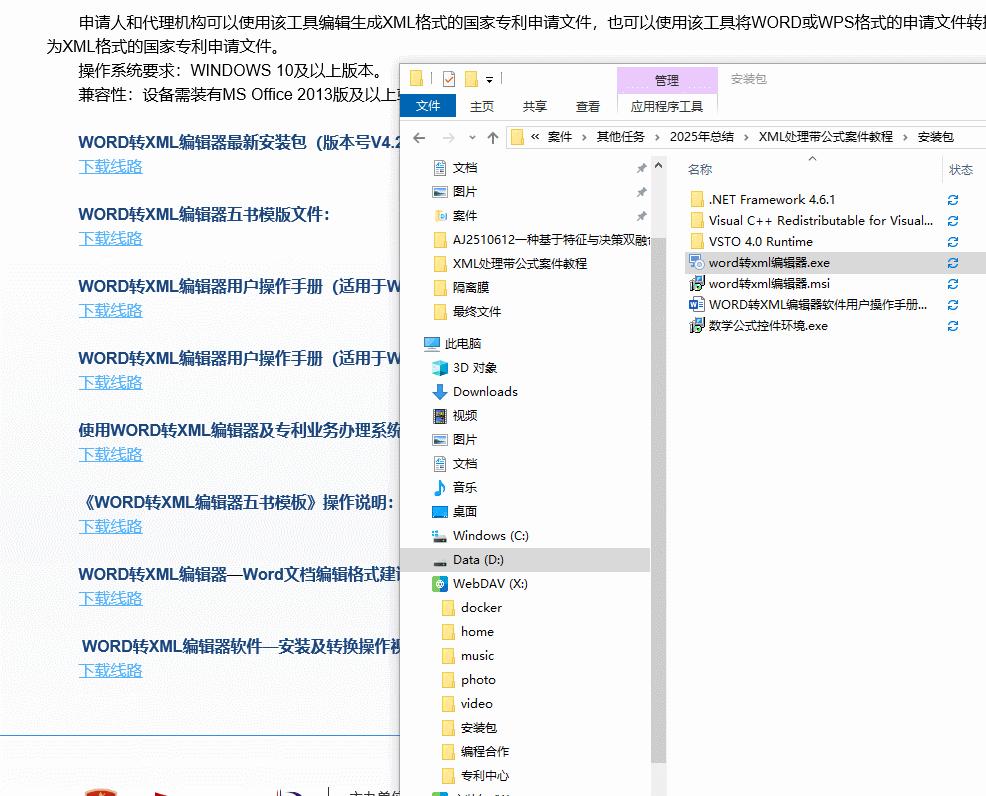Open the breadcrumb chevron next to 安装包
The height and width of the screenshot is (796, 986).
coord(903,137)
